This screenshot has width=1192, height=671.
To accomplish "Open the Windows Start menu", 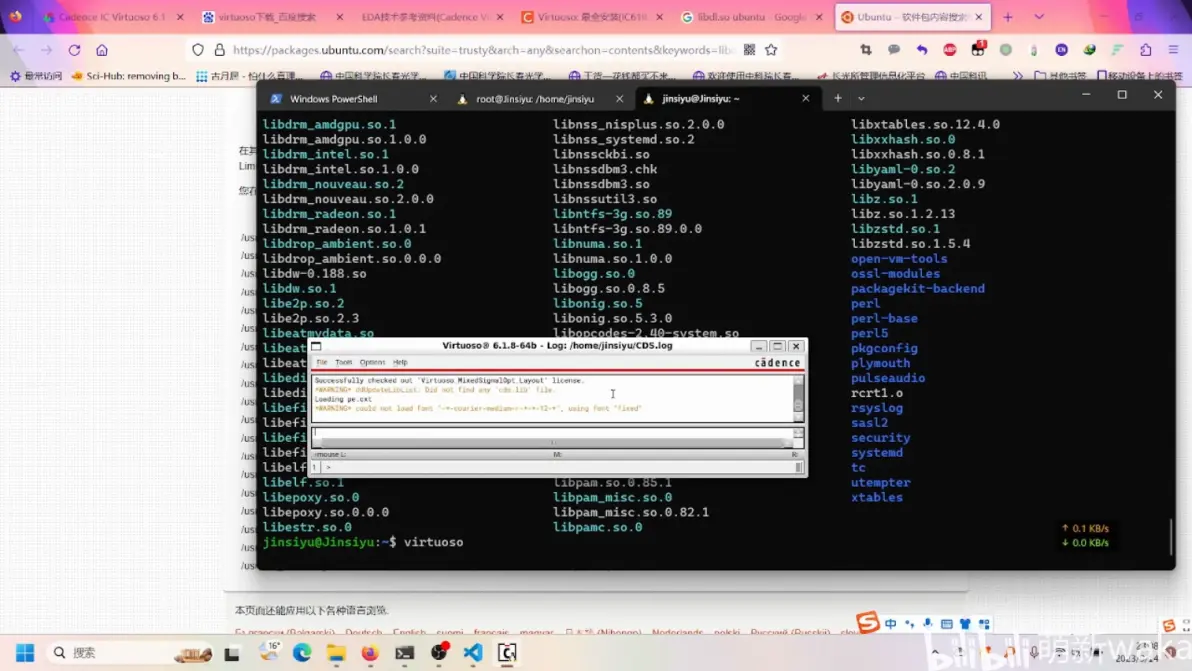I will point(25,653).
